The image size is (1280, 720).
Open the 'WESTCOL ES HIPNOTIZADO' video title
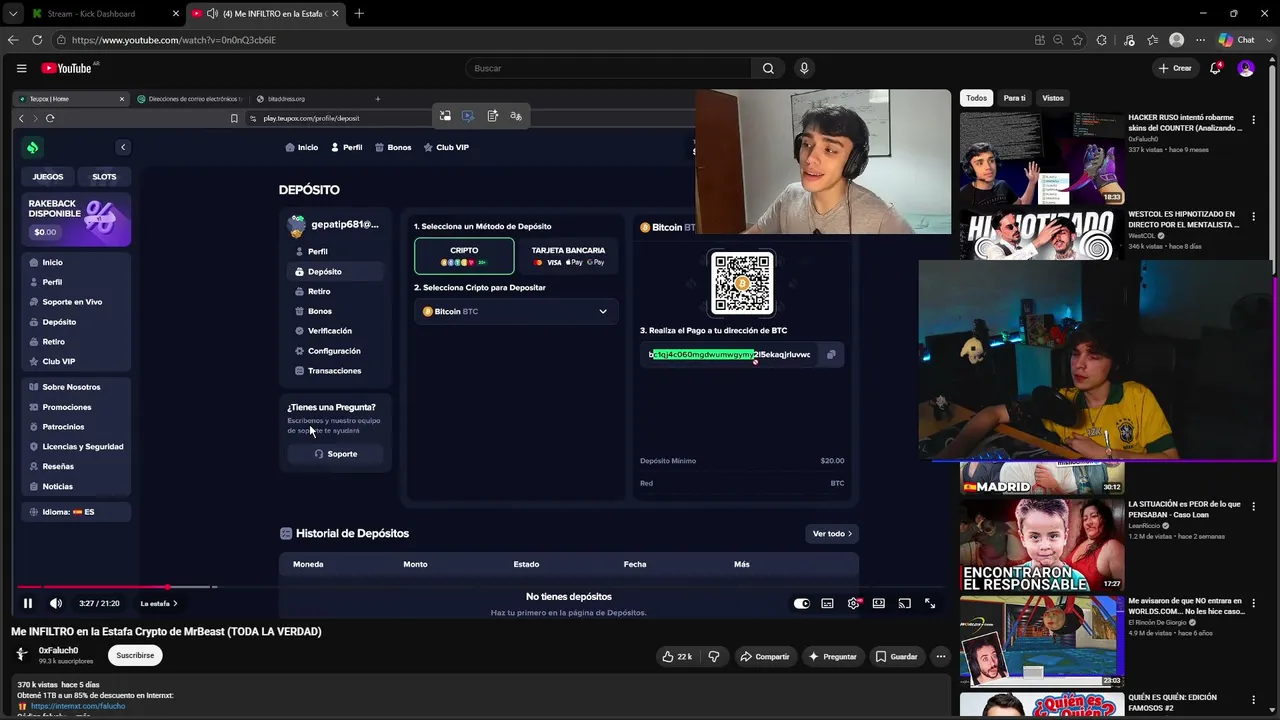tap(1184, 218)
